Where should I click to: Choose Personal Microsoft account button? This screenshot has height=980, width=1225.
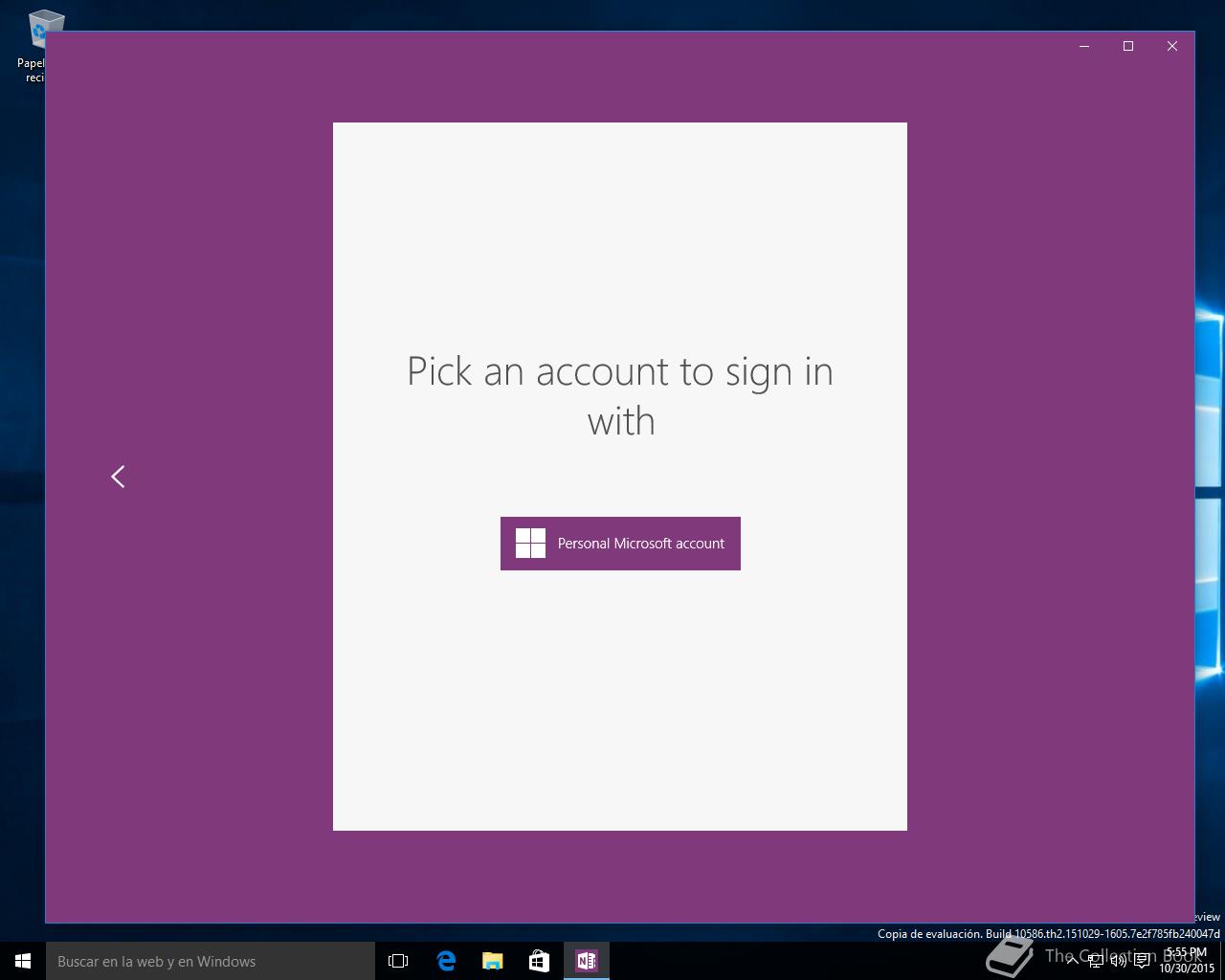click(x=620, y=544)
